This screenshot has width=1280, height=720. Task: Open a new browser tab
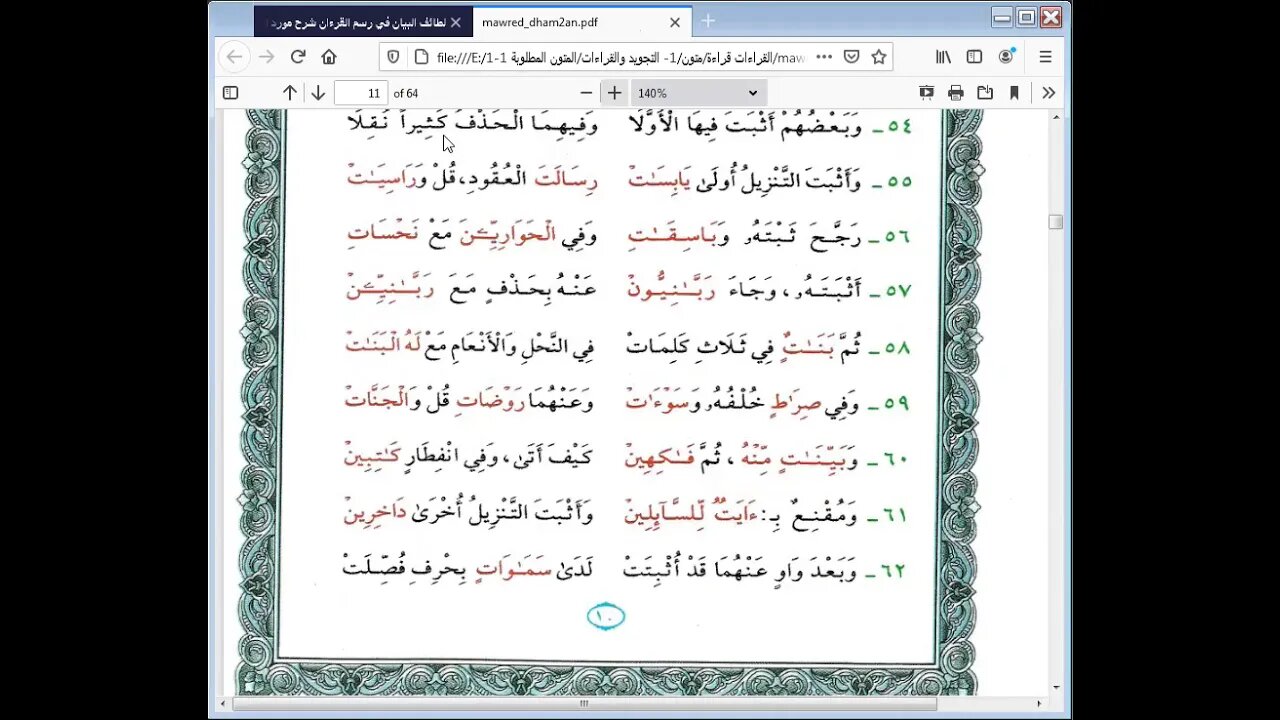point(708,21)
